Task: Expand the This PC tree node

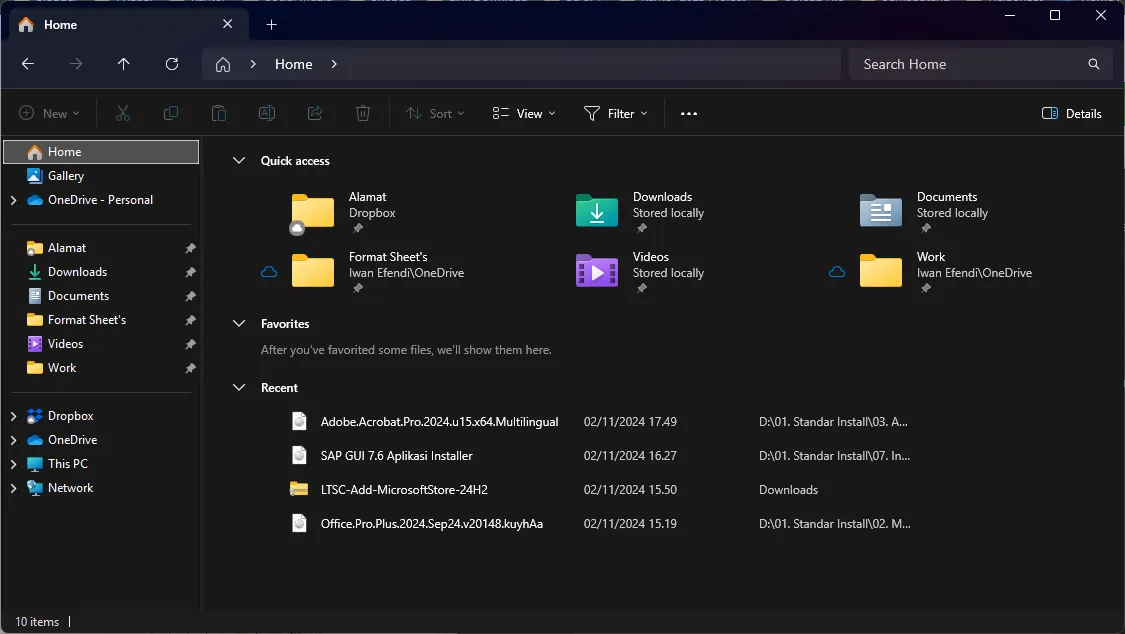Action: (13, 464)
